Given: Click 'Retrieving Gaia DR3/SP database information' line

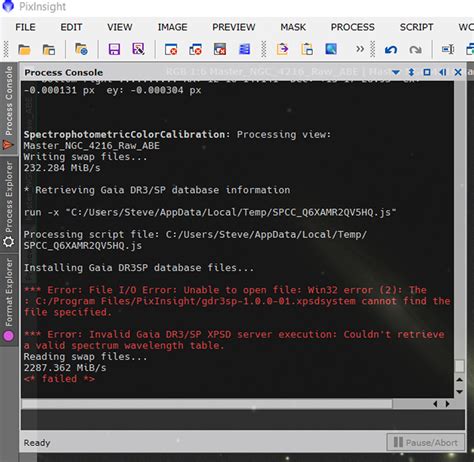Looking at the screenshot, I should 163,190.
